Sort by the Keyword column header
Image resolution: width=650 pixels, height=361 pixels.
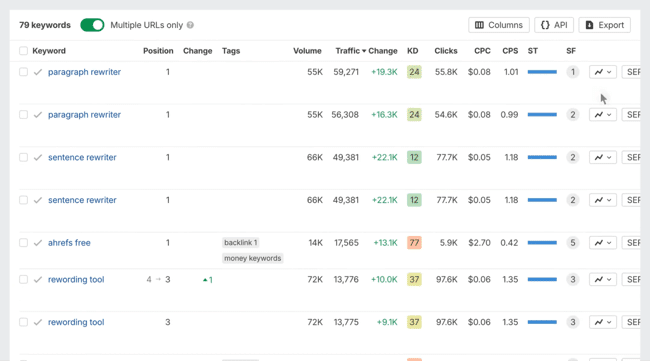[x=49, y=51]
